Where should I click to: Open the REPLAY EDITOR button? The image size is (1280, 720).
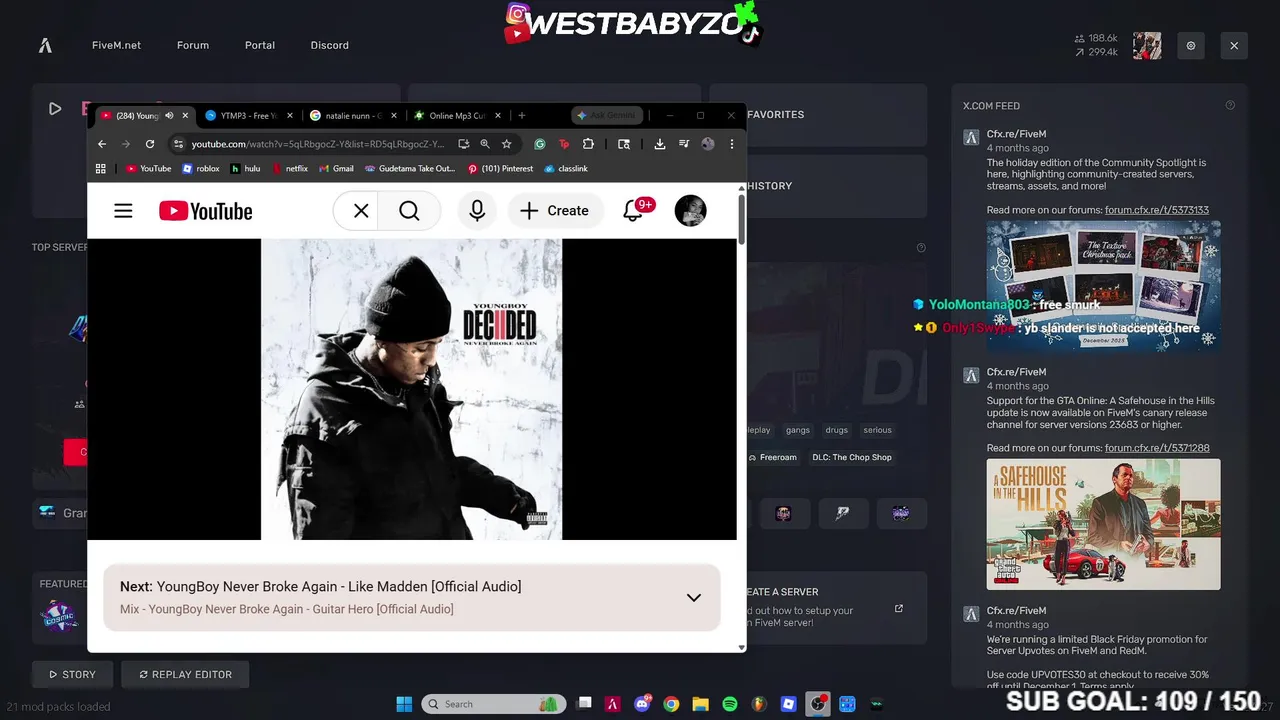pyautogui.click(x=185, y=675)
